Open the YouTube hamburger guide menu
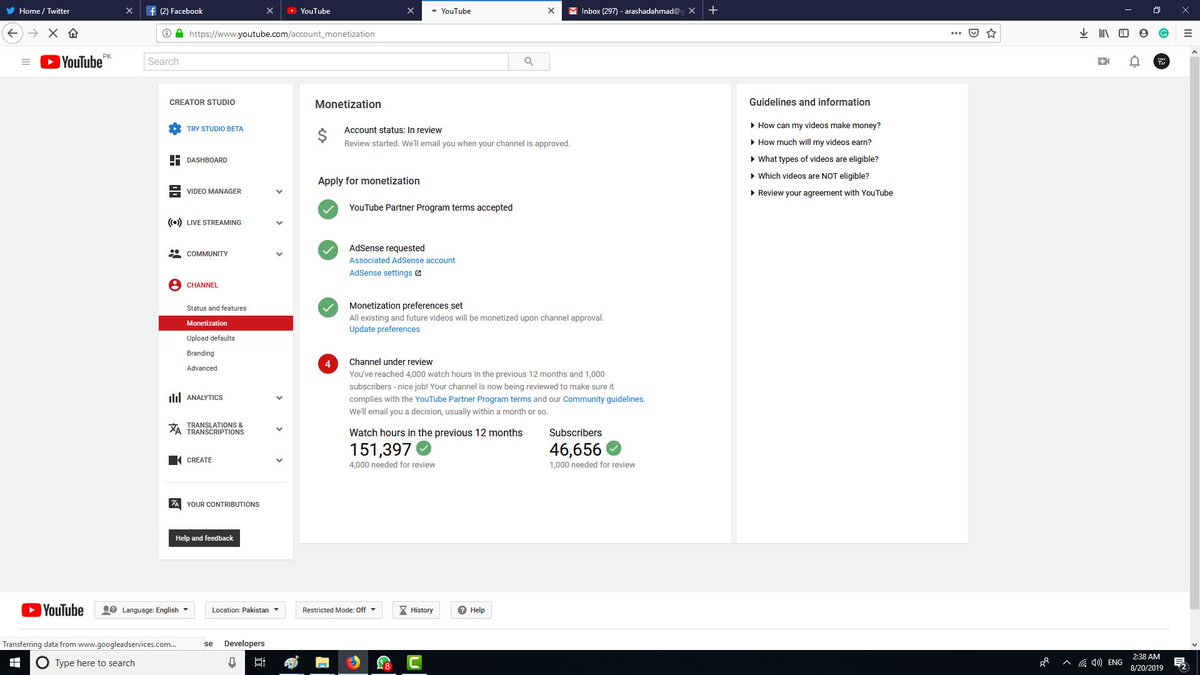 point(25,62)
